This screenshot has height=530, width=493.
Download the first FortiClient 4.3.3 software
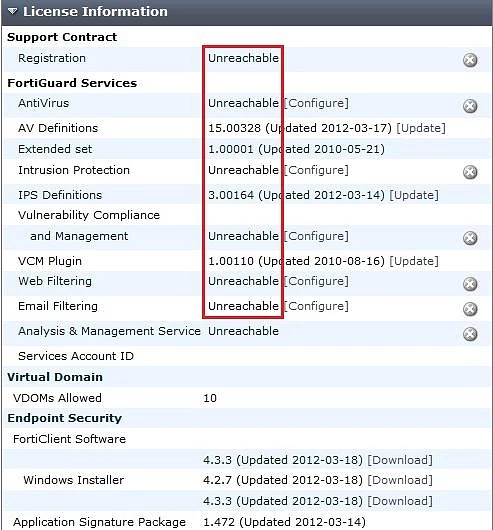[400, 460]
